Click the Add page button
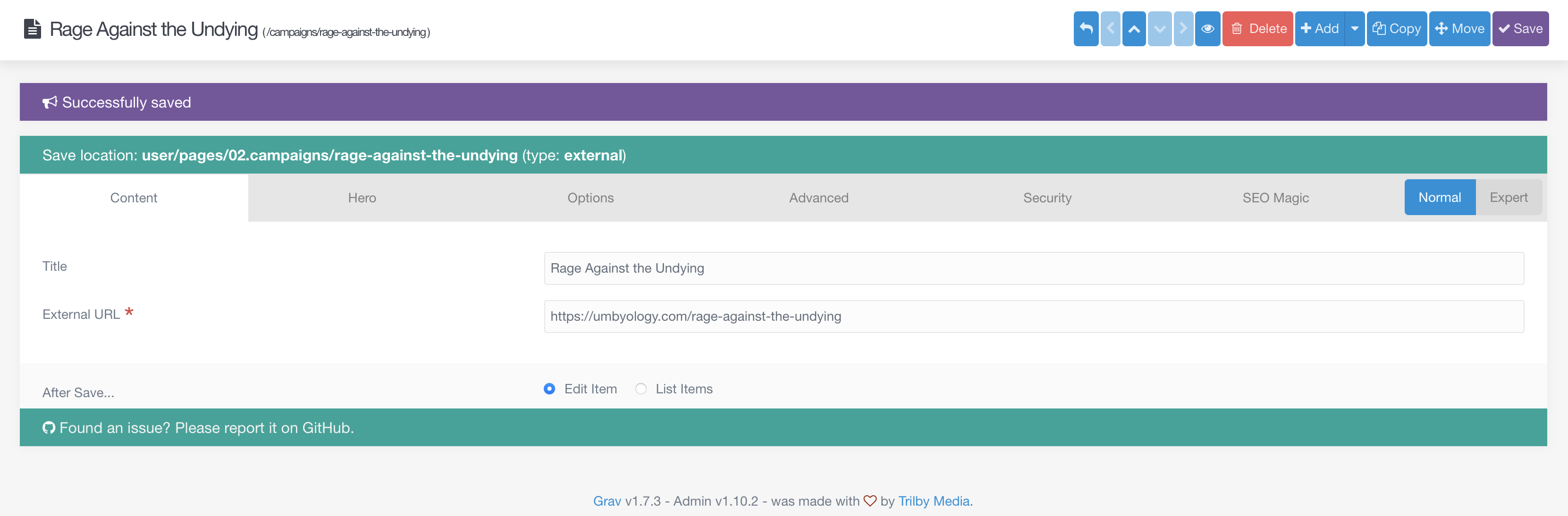Image resolution: width=1568 pixels, height=516 pixels. pos(1319,29)
